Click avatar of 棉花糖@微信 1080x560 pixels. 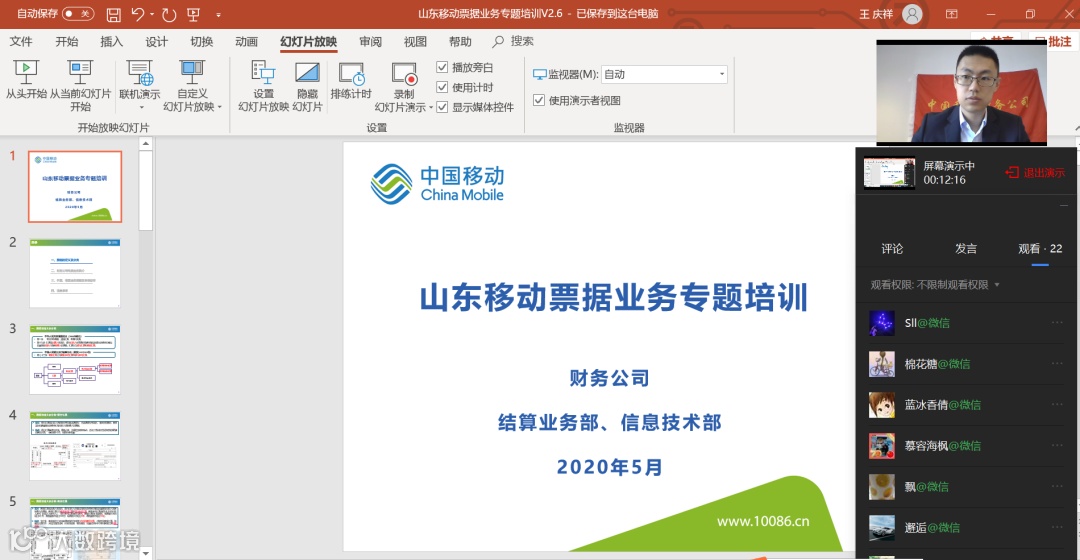(882, 364)
